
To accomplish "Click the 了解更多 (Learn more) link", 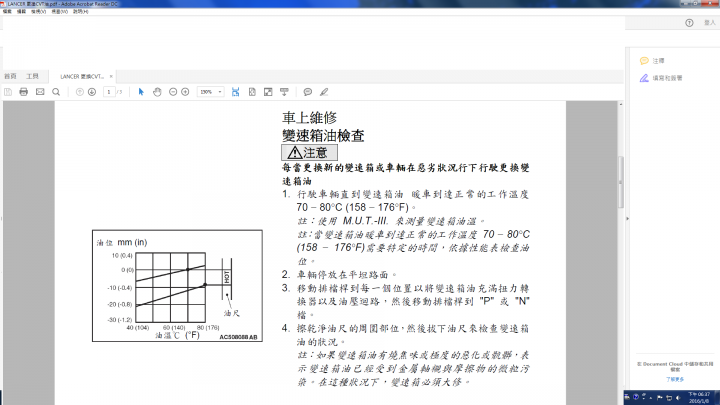I will [x=675, y=379].
